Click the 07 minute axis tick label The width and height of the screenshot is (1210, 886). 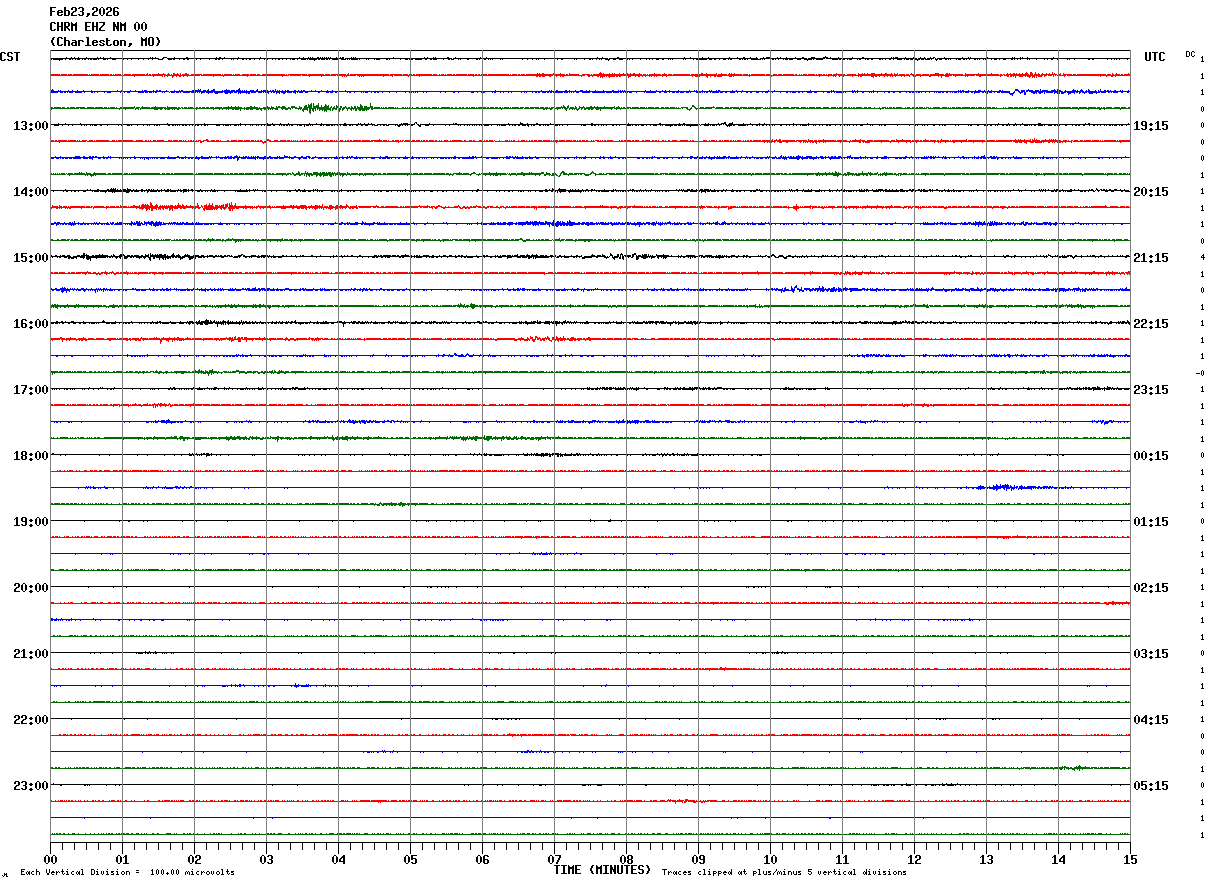554,859
